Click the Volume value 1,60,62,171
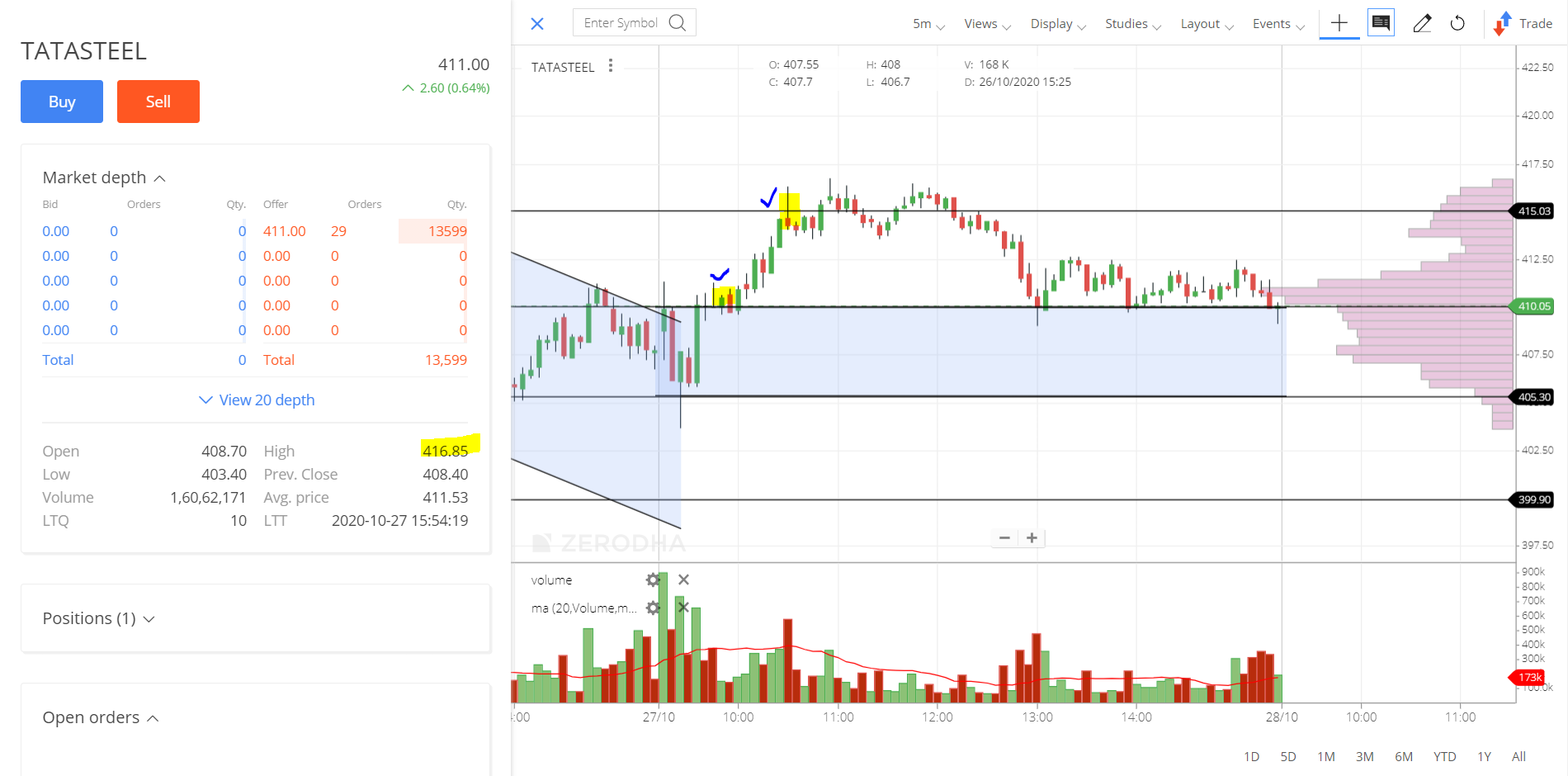Image resolution: width=1568 pixels, height=776 pixels. point(208,497)
